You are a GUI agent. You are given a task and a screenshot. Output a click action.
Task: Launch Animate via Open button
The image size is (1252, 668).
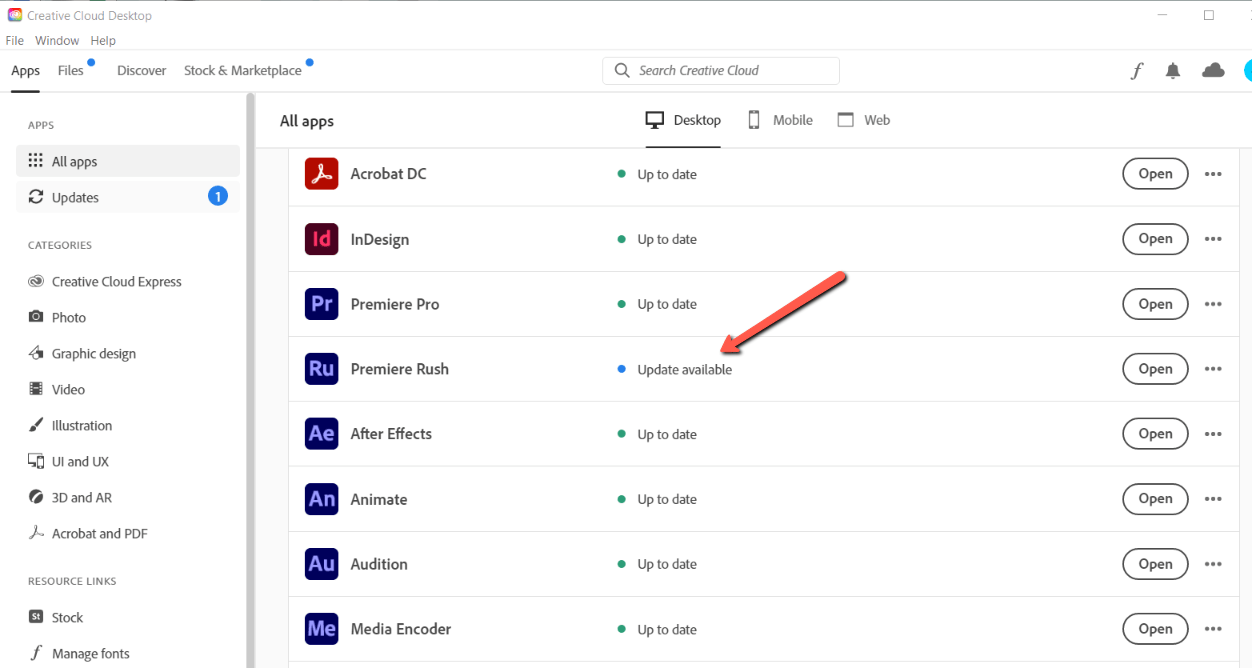(1155, 499)
